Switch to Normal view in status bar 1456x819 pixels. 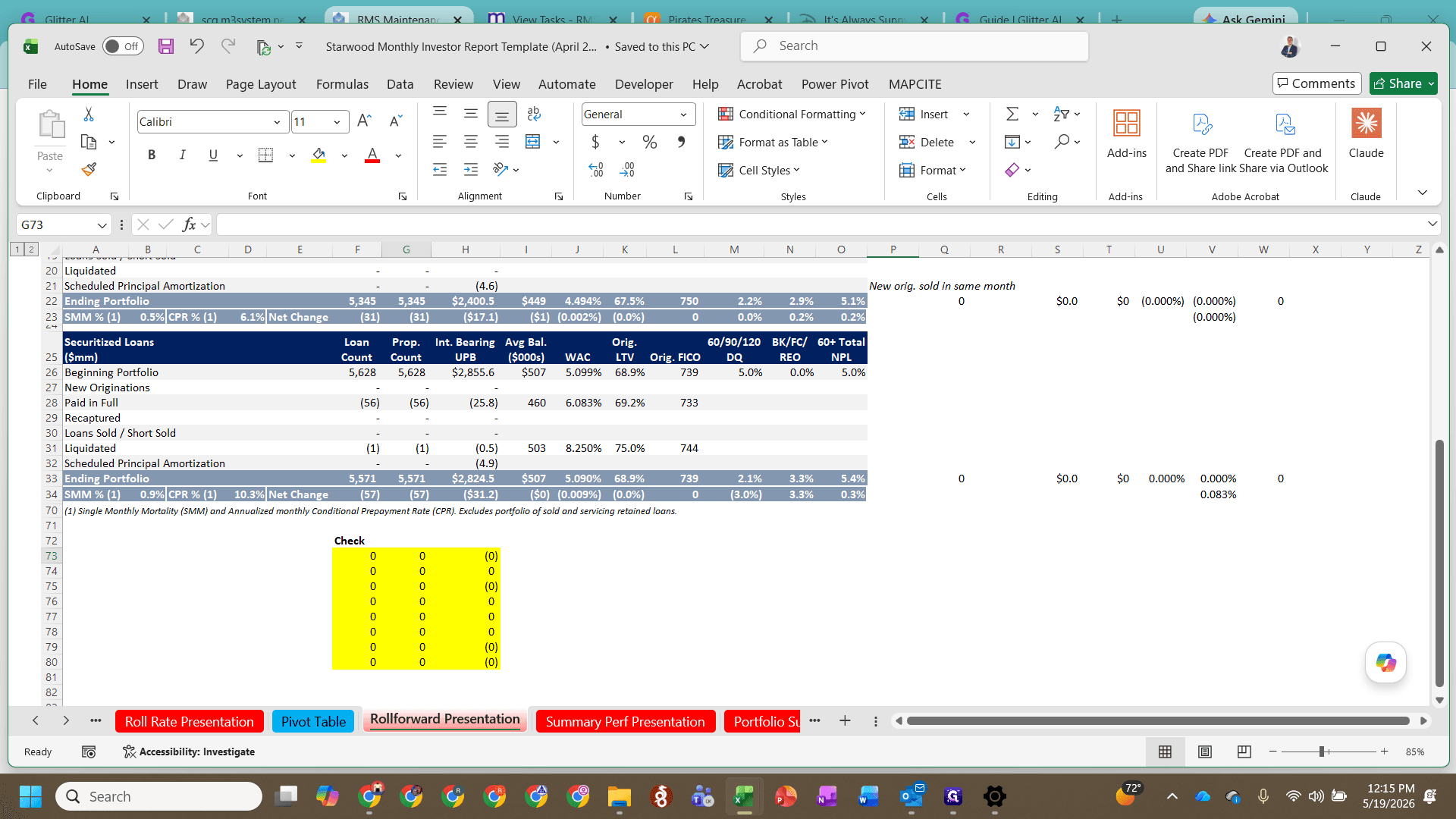pyautogui.click(x=1165, y=752)
